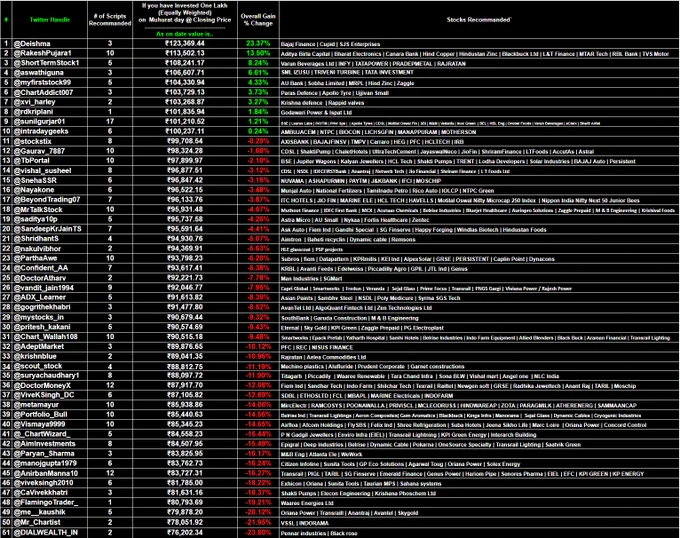
Task: Click the @SnehaSSR handle
Action: coord(35,180)
